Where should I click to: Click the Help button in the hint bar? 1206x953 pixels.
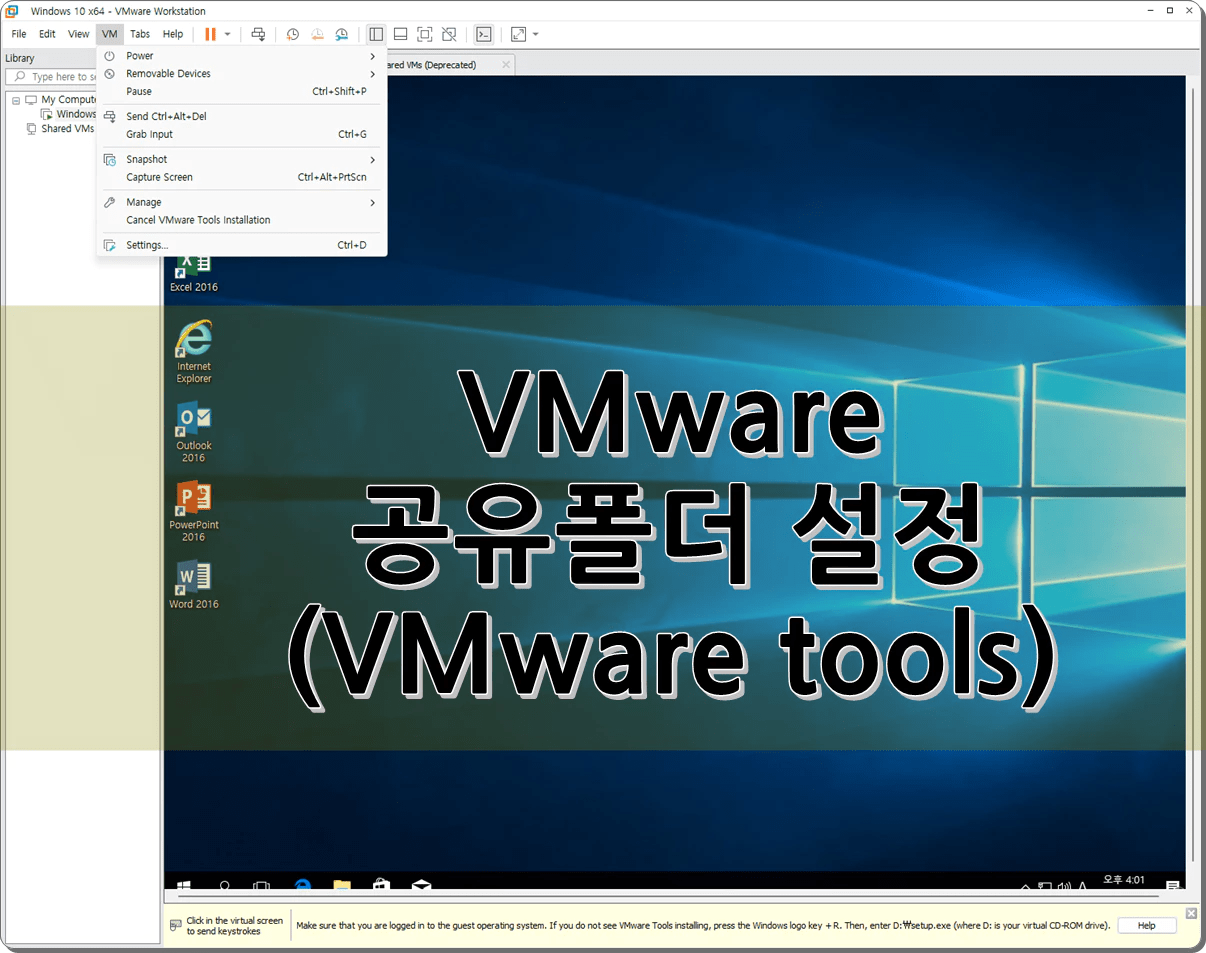point(1146,926)
